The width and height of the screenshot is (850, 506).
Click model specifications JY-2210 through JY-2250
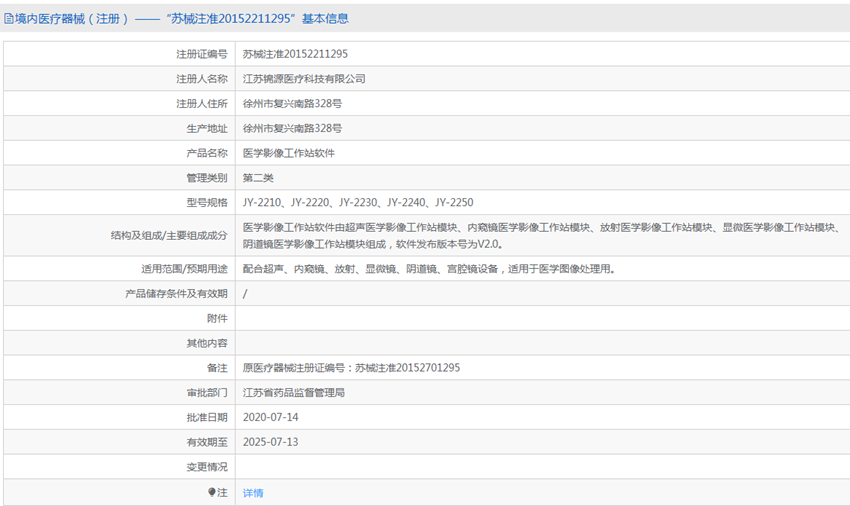click(358, 203)
